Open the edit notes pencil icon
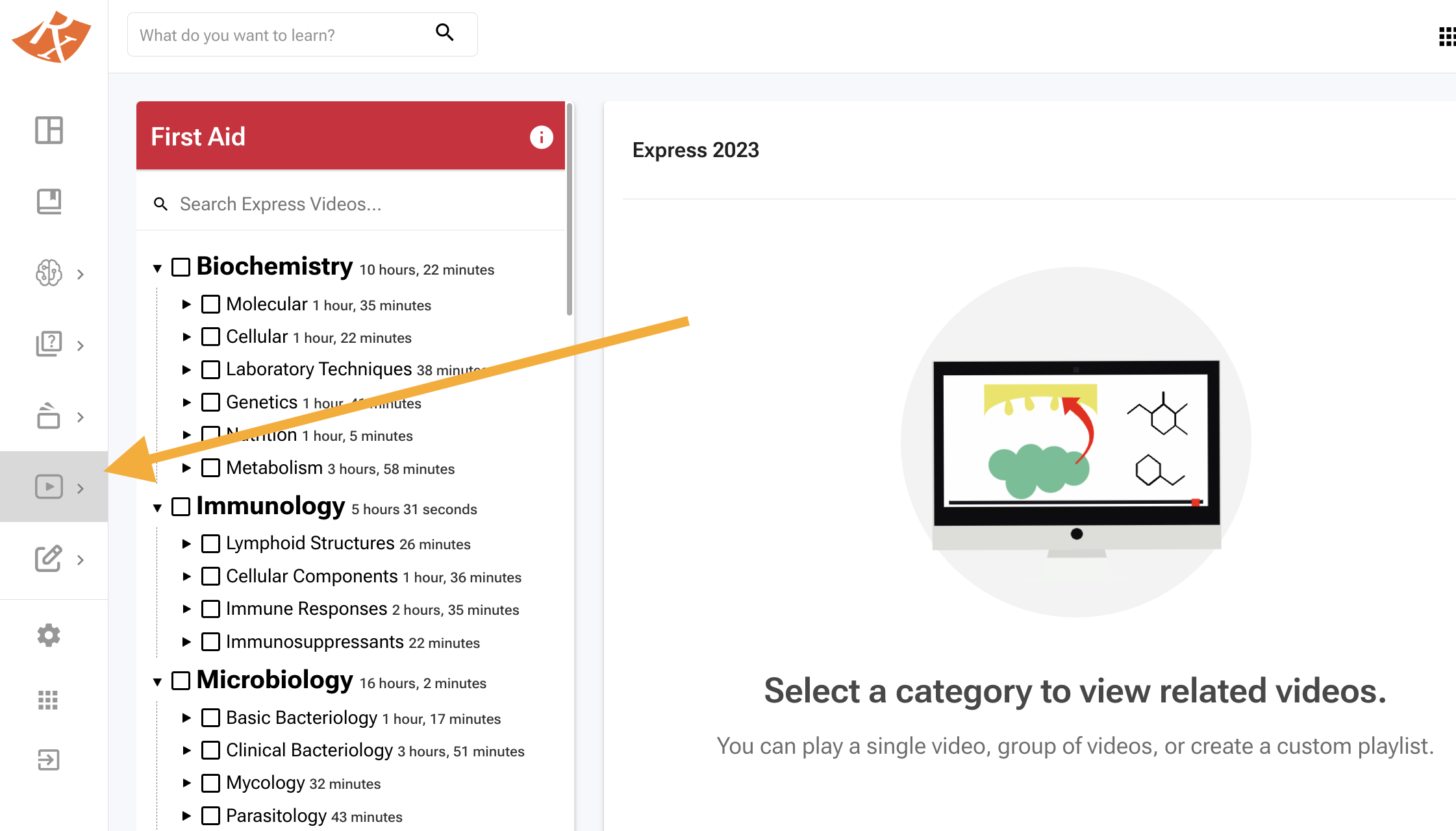Image resolution: width=1456 pixels, height=831 pixels. click(x=49, y=558)
